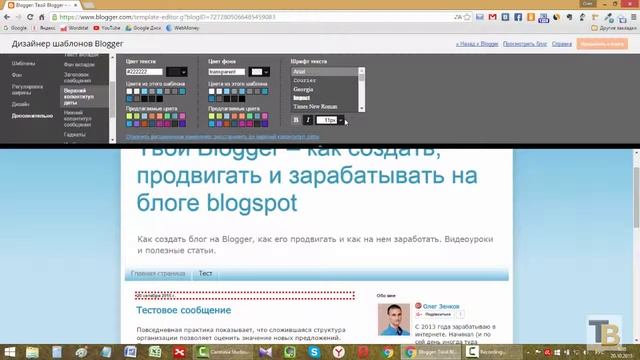Select Фон вкладок in advanced list
The image size is (640, 360).
point(79,64)
